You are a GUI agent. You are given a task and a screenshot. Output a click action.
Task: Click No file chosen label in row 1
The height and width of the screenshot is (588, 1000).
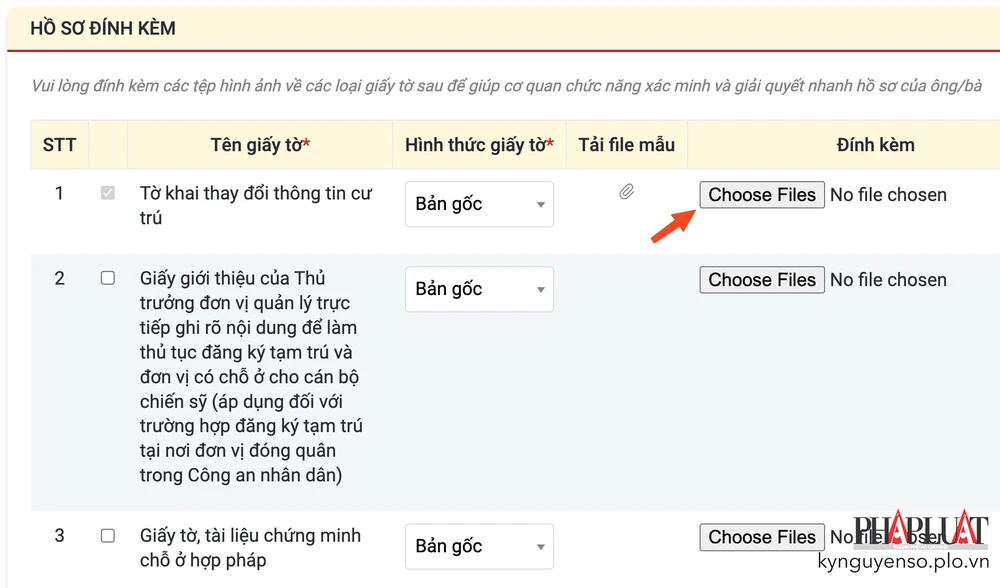888,195
